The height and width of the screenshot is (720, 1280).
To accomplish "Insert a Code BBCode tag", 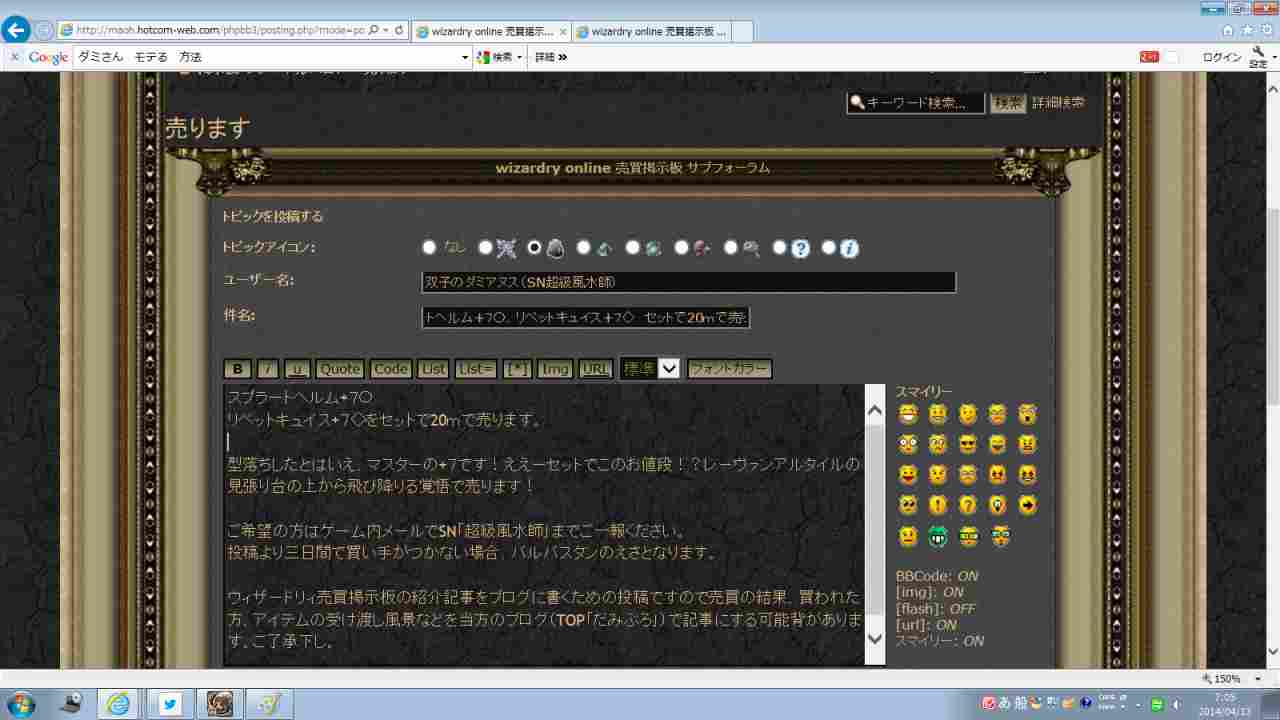I will (390, 369).
